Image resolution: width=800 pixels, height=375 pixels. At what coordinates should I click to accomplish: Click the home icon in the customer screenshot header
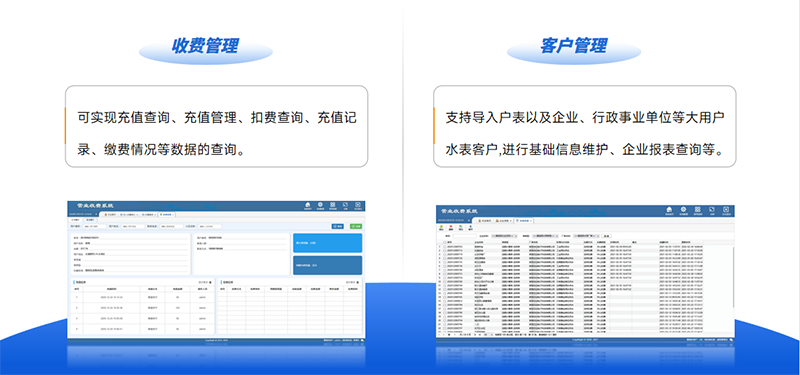coord(669,209)
